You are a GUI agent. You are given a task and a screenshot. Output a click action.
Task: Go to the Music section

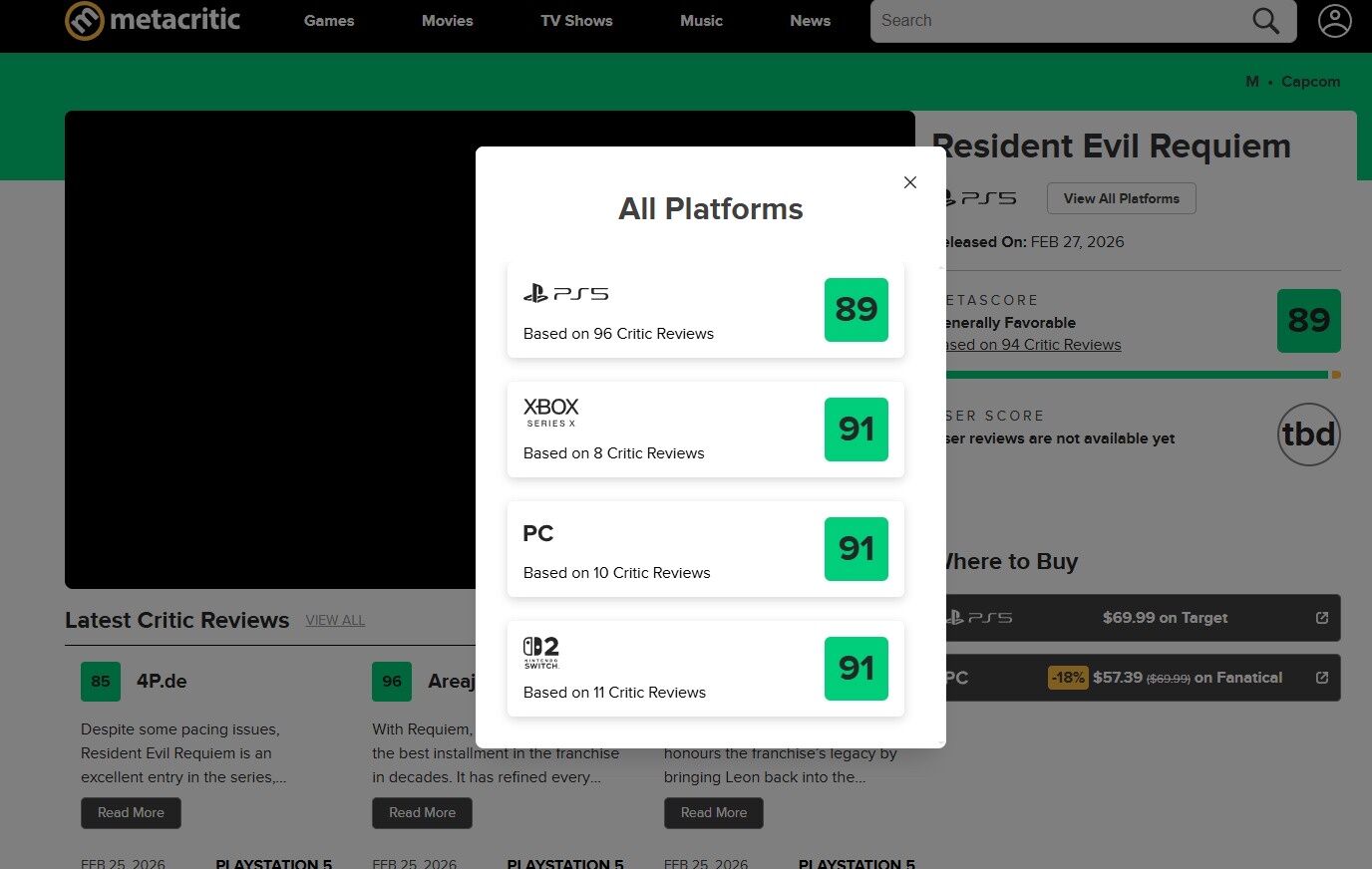tap(701, 21)
